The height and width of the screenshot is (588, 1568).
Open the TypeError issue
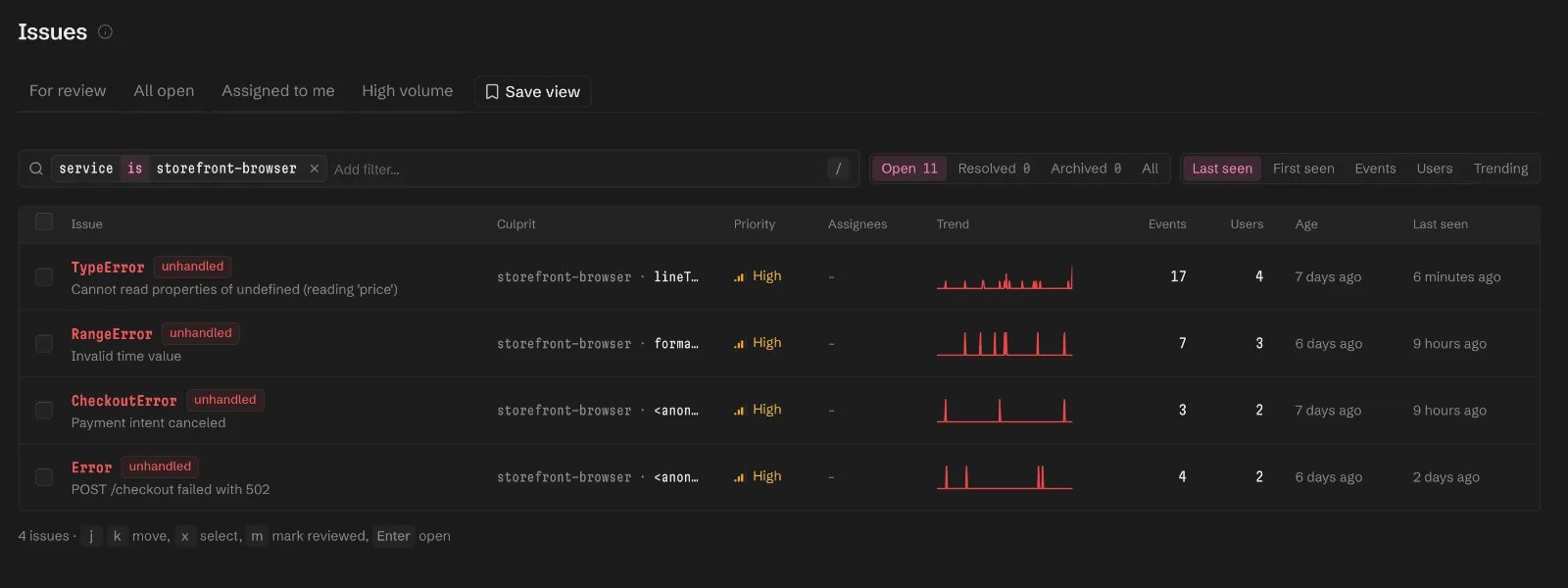[x=108, y=268]
